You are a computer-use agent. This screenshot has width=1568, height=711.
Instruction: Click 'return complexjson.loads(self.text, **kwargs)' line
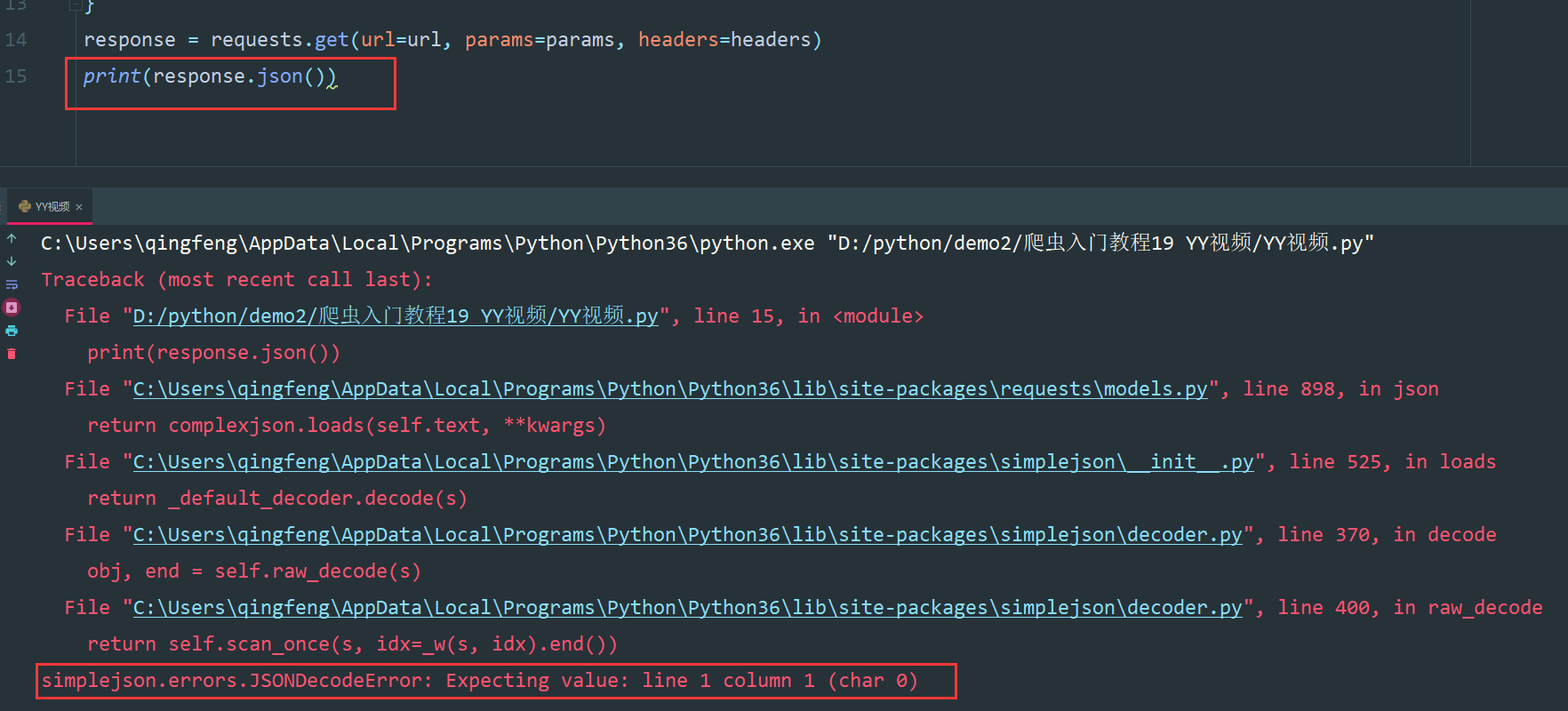[347, 426]
